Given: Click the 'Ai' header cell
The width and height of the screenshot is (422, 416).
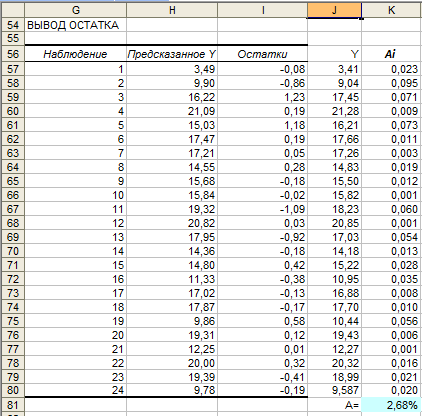Looking at the screenshot, I should coord(392,54).
